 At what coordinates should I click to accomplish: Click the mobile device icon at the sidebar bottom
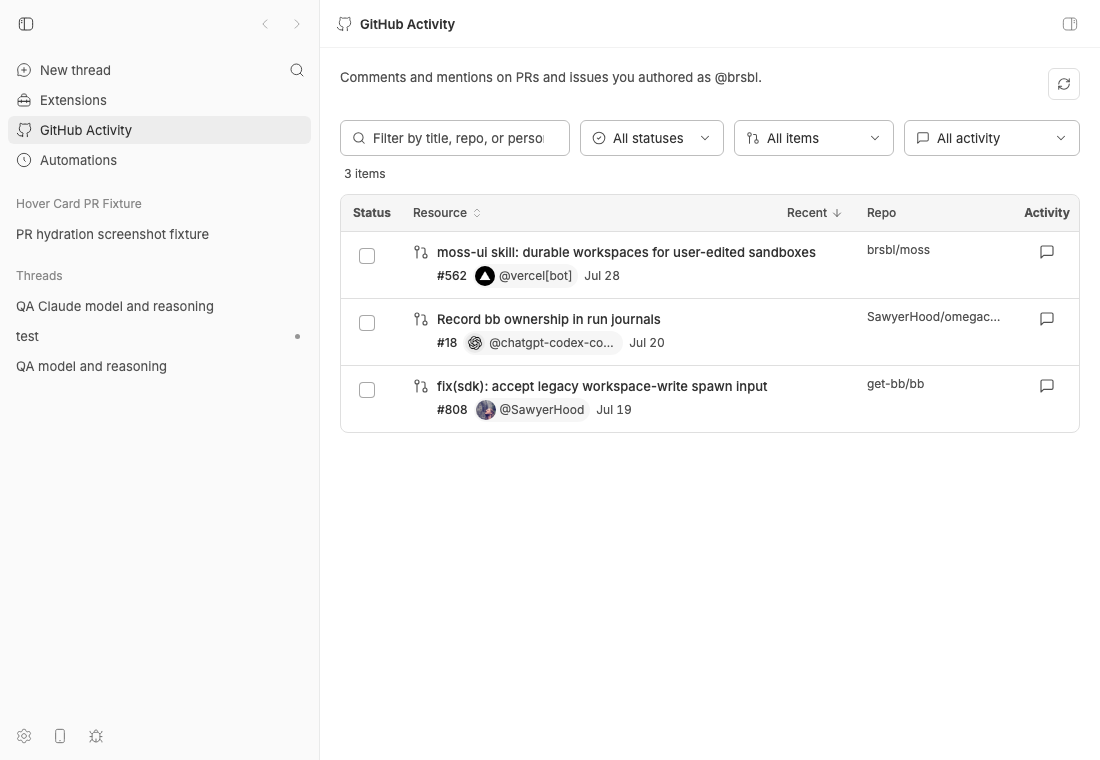click(x=60, y=736)
